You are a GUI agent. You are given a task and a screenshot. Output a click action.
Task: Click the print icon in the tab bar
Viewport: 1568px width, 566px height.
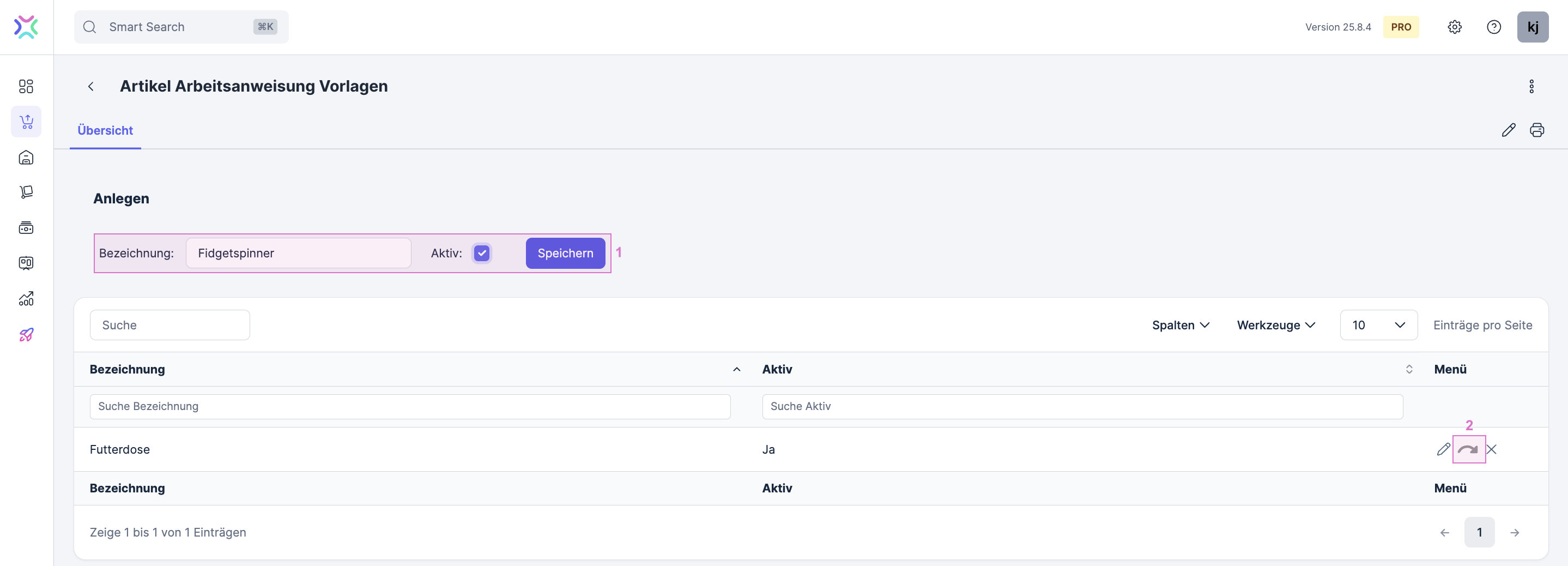pos(1536,130)
